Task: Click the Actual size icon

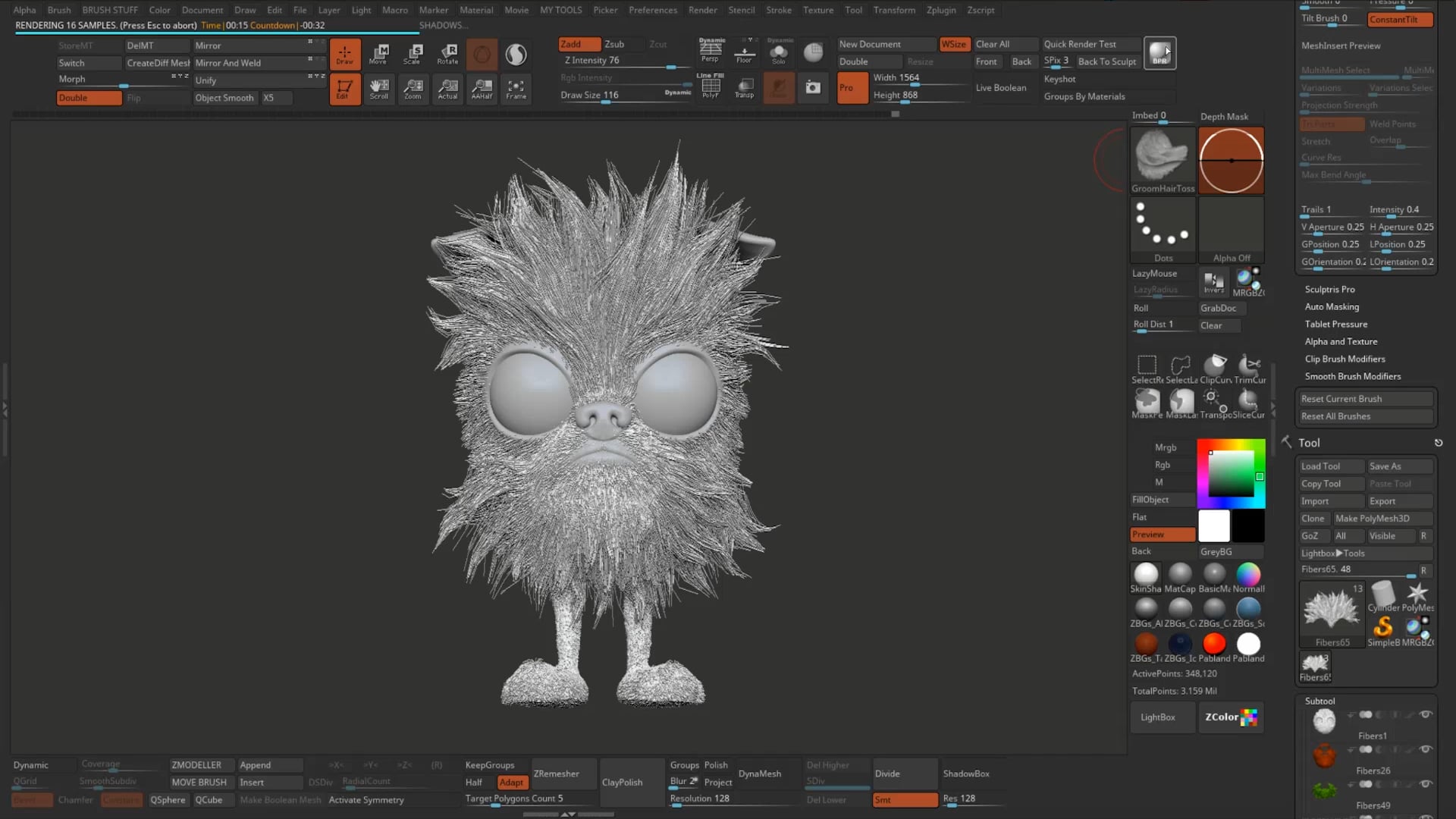Action: pos(447,89)
